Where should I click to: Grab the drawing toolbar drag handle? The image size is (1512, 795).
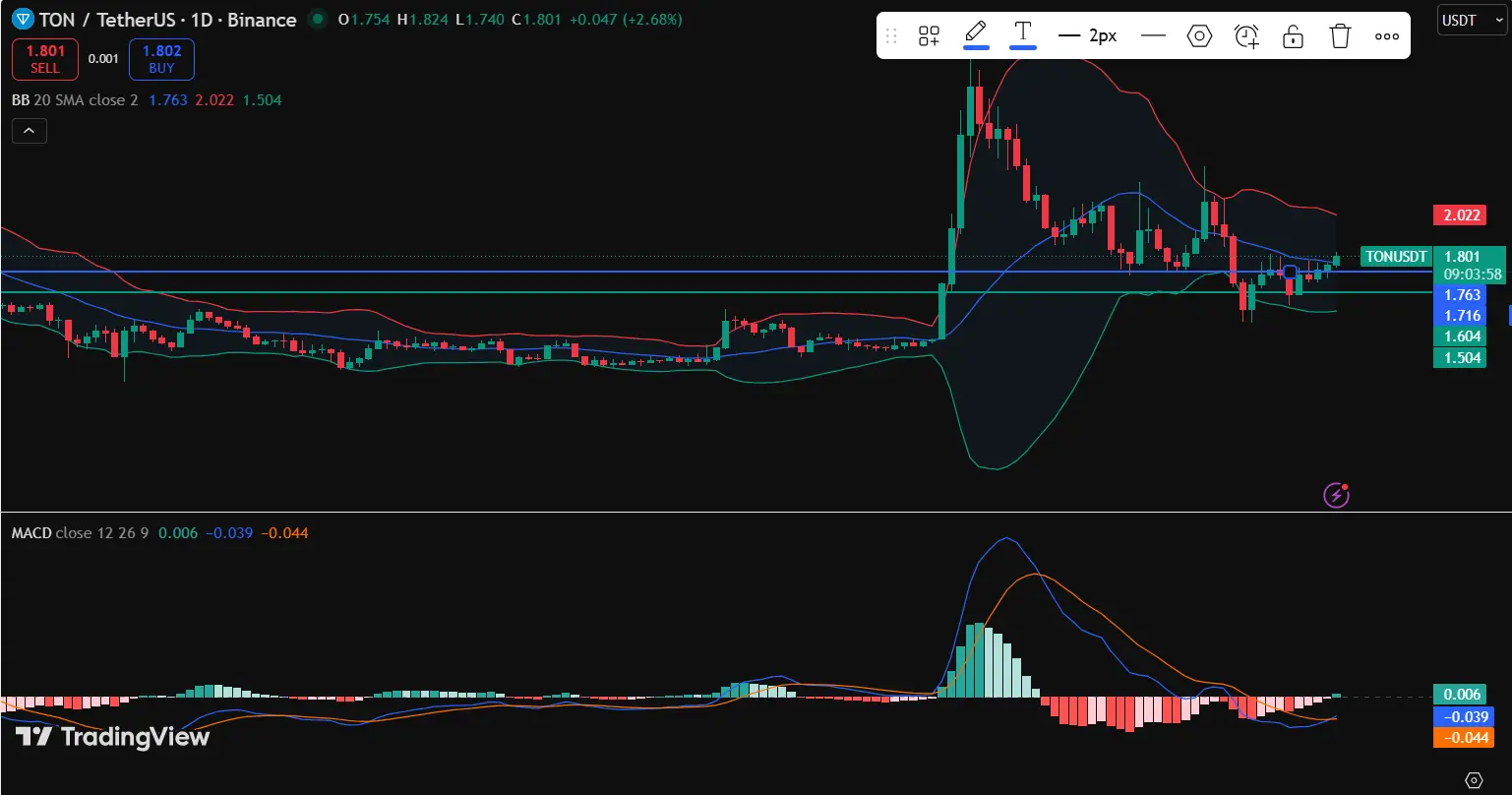(x=891, y=36)
